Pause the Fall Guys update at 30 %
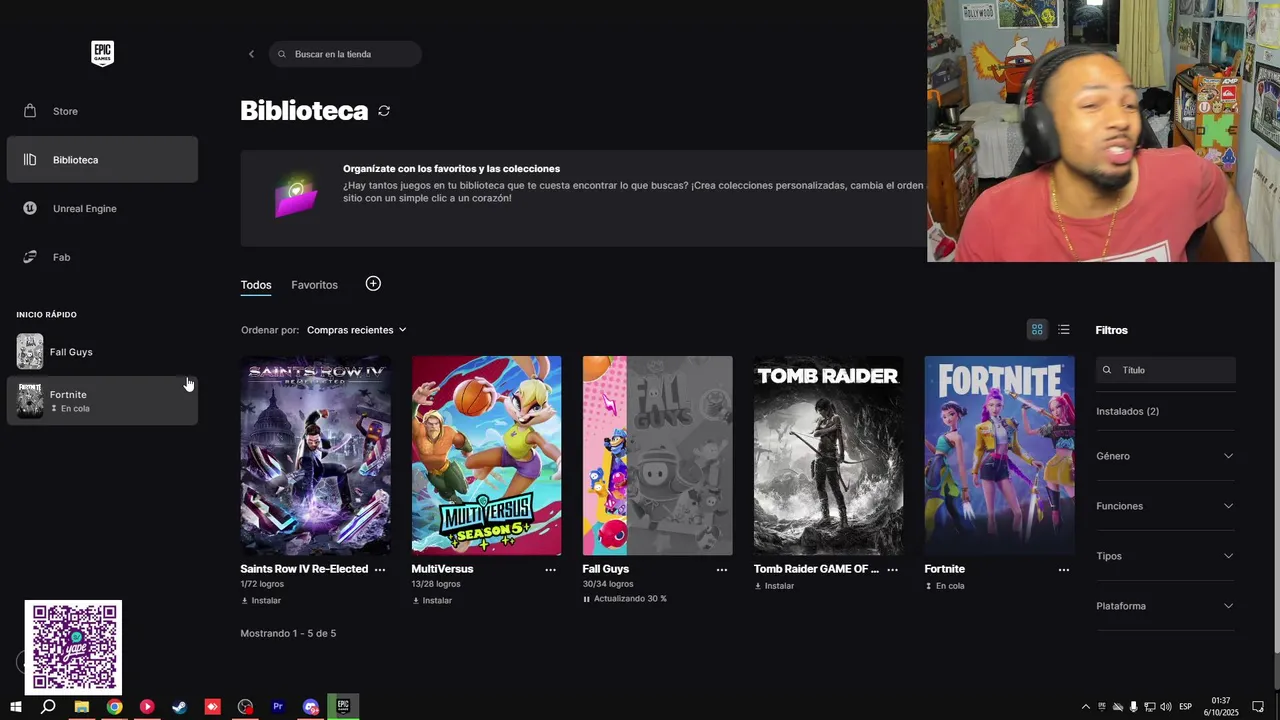 click(x=587, y=599)
